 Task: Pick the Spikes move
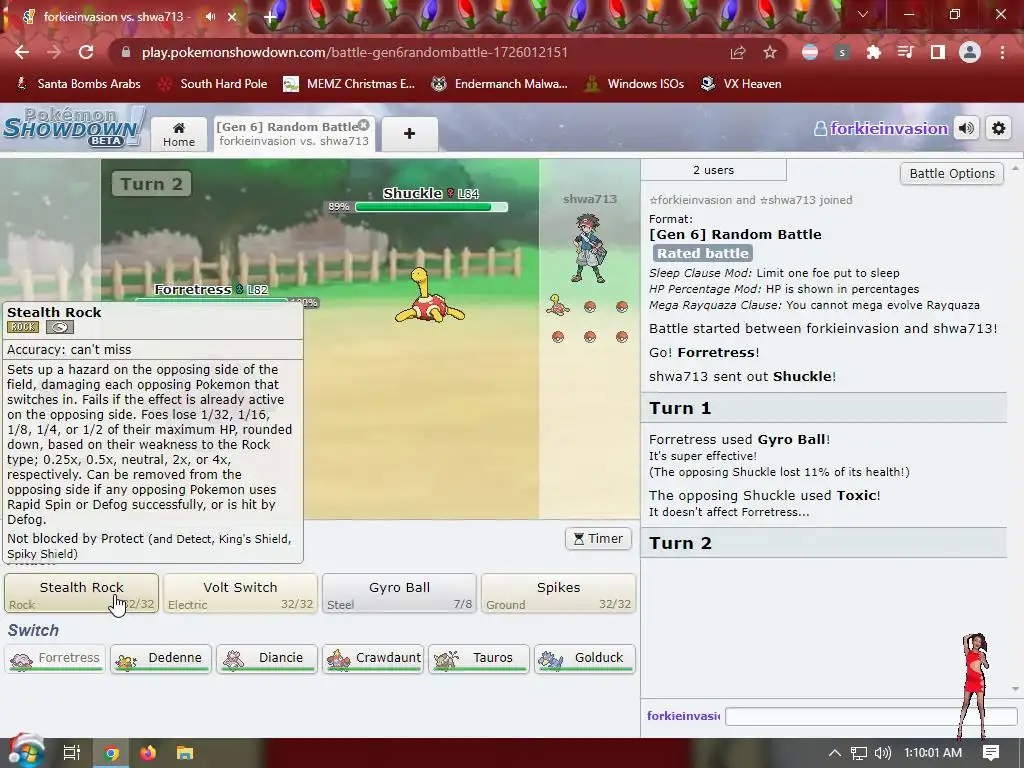pos(558,594)
